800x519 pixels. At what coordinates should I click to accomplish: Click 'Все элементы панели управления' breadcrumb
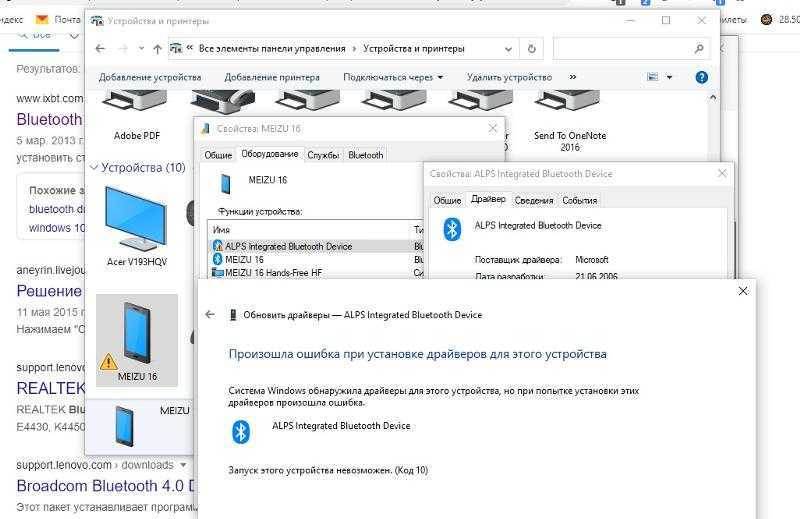272,49
